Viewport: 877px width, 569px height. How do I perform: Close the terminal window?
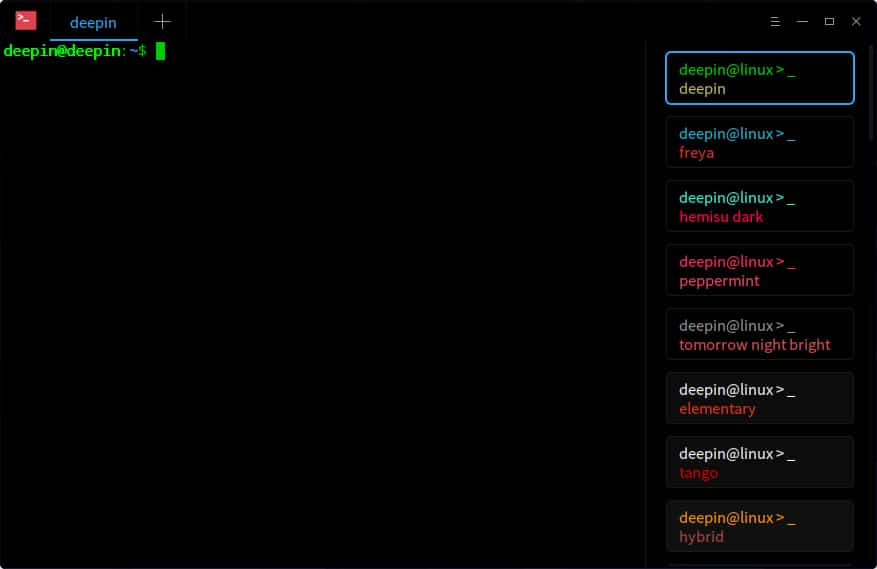click(856, 21)
